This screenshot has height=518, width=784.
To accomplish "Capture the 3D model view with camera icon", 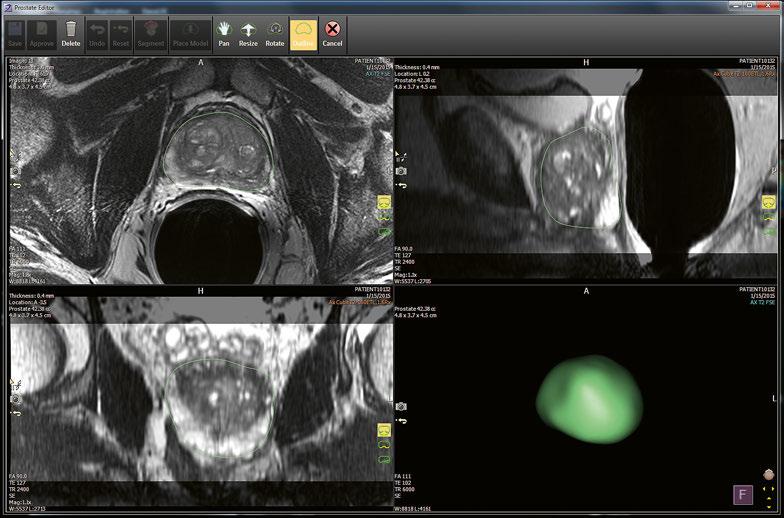I will 401,406.
